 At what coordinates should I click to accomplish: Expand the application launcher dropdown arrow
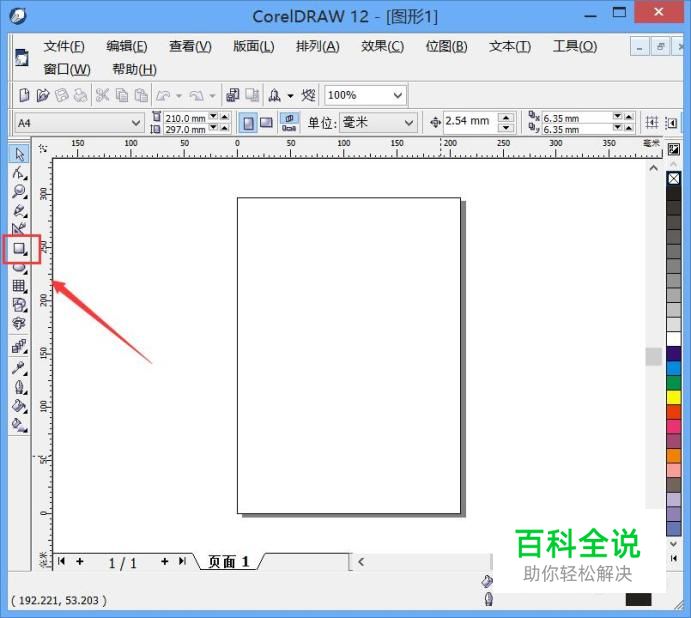click(290, 96)
